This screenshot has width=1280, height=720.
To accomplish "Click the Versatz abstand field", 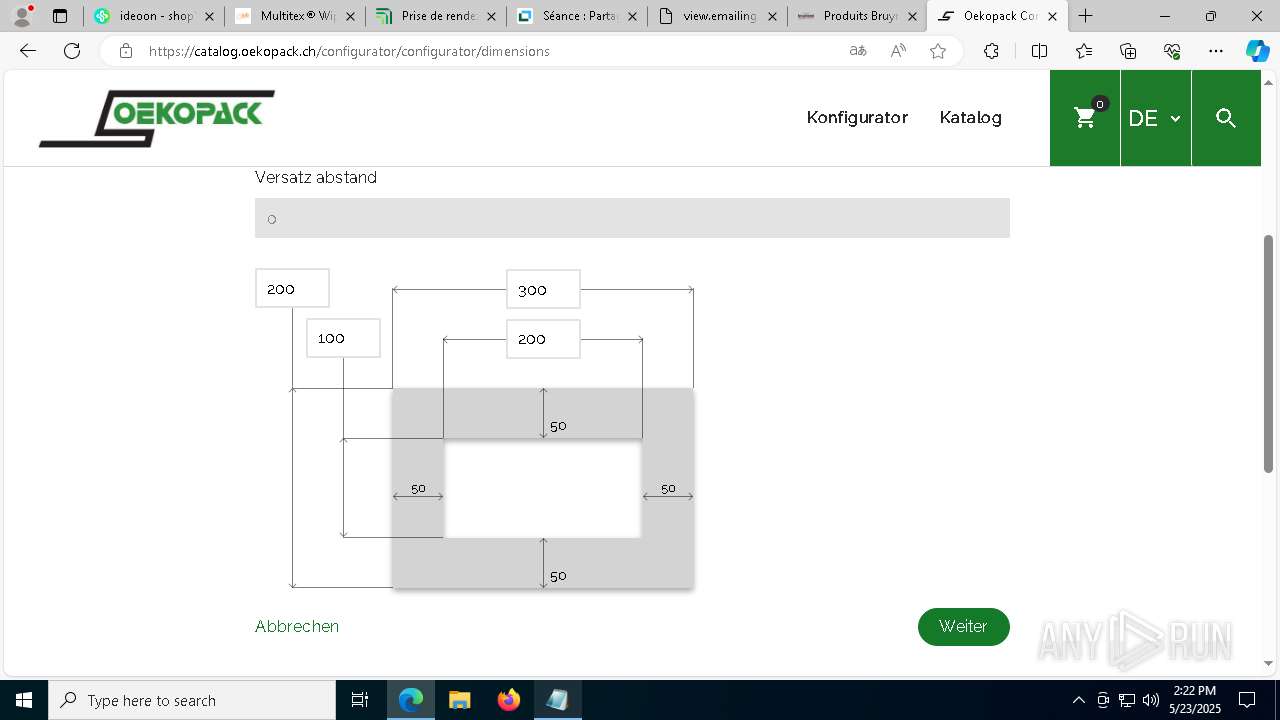I will pyautogui.click(x=632, y=218).
